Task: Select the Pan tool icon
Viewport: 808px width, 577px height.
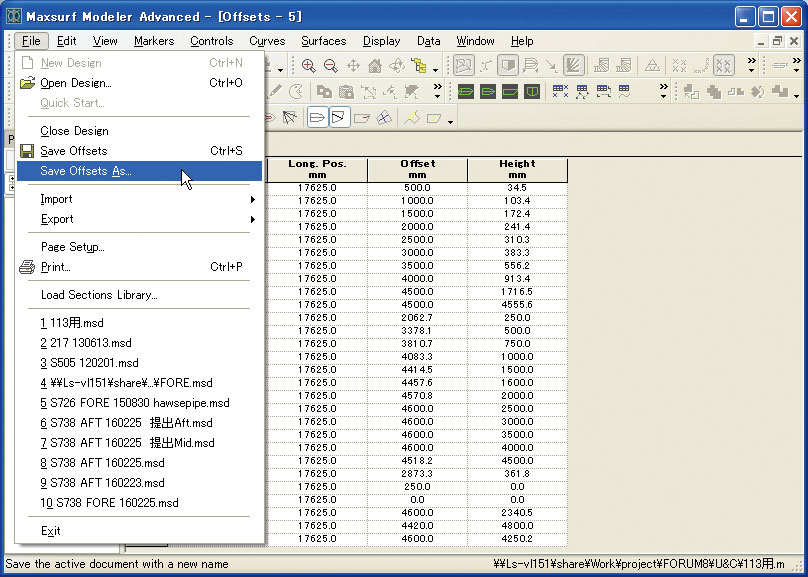Action: [x=353, y=66]
